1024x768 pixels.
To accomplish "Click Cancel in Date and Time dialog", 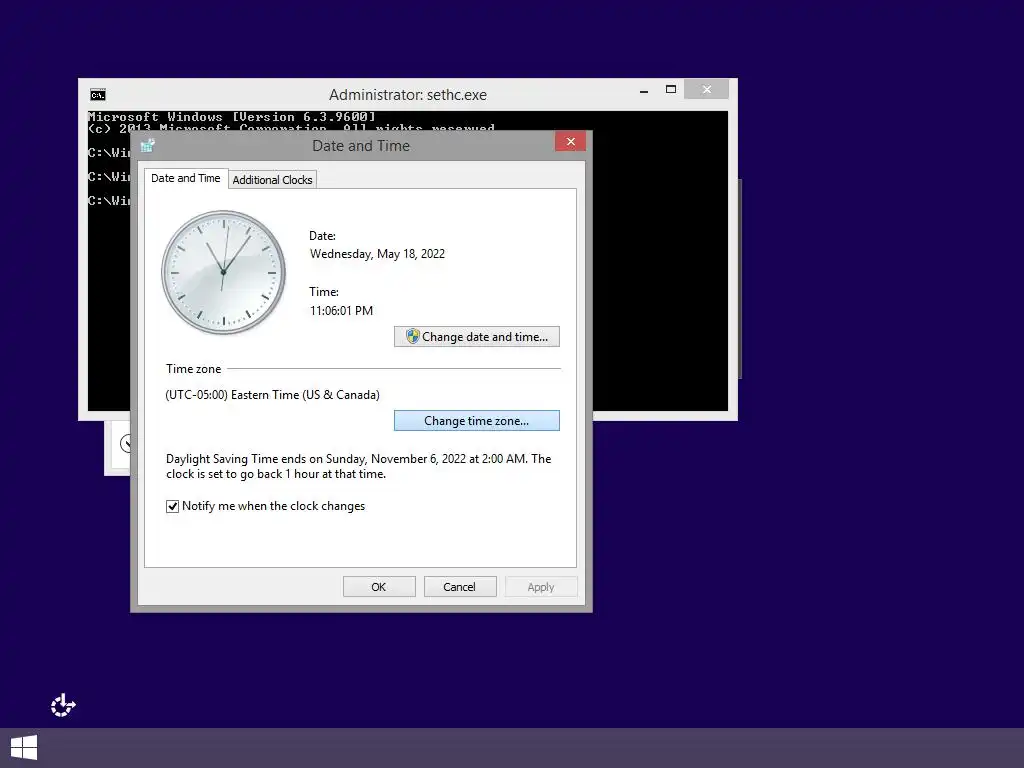I will (460, 586).
